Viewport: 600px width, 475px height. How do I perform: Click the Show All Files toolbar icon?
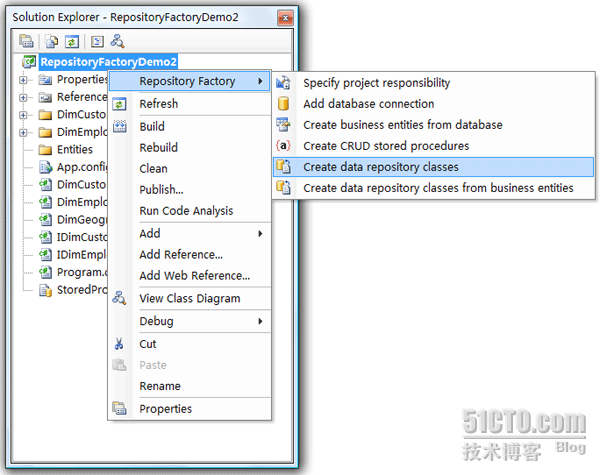[51, 41]
